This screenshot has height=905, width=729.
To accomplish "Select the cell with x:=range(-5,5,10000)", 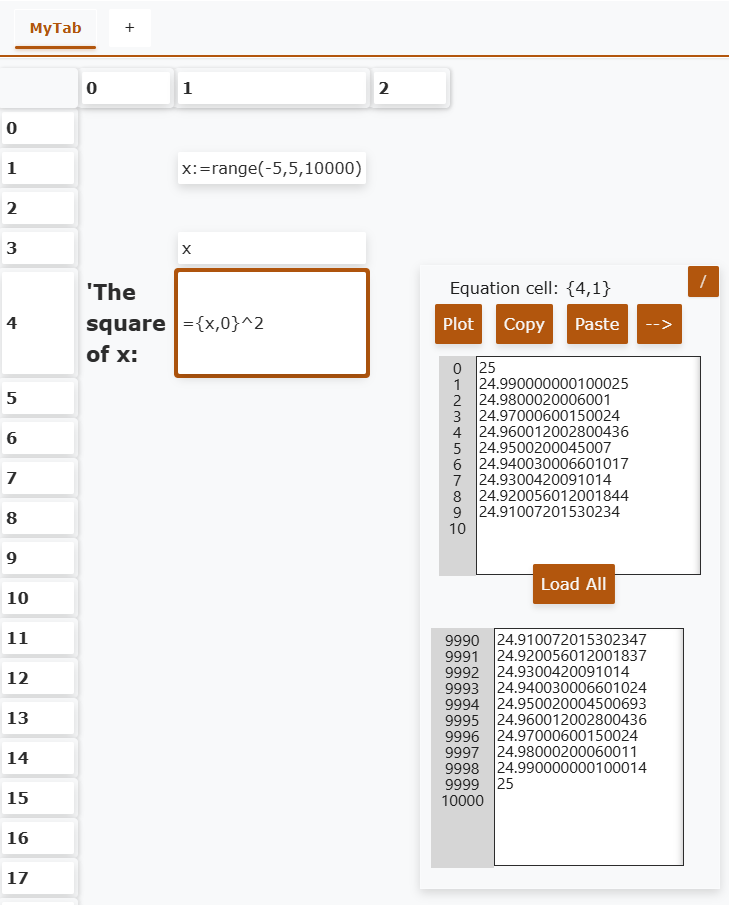I will pos(272,168).
